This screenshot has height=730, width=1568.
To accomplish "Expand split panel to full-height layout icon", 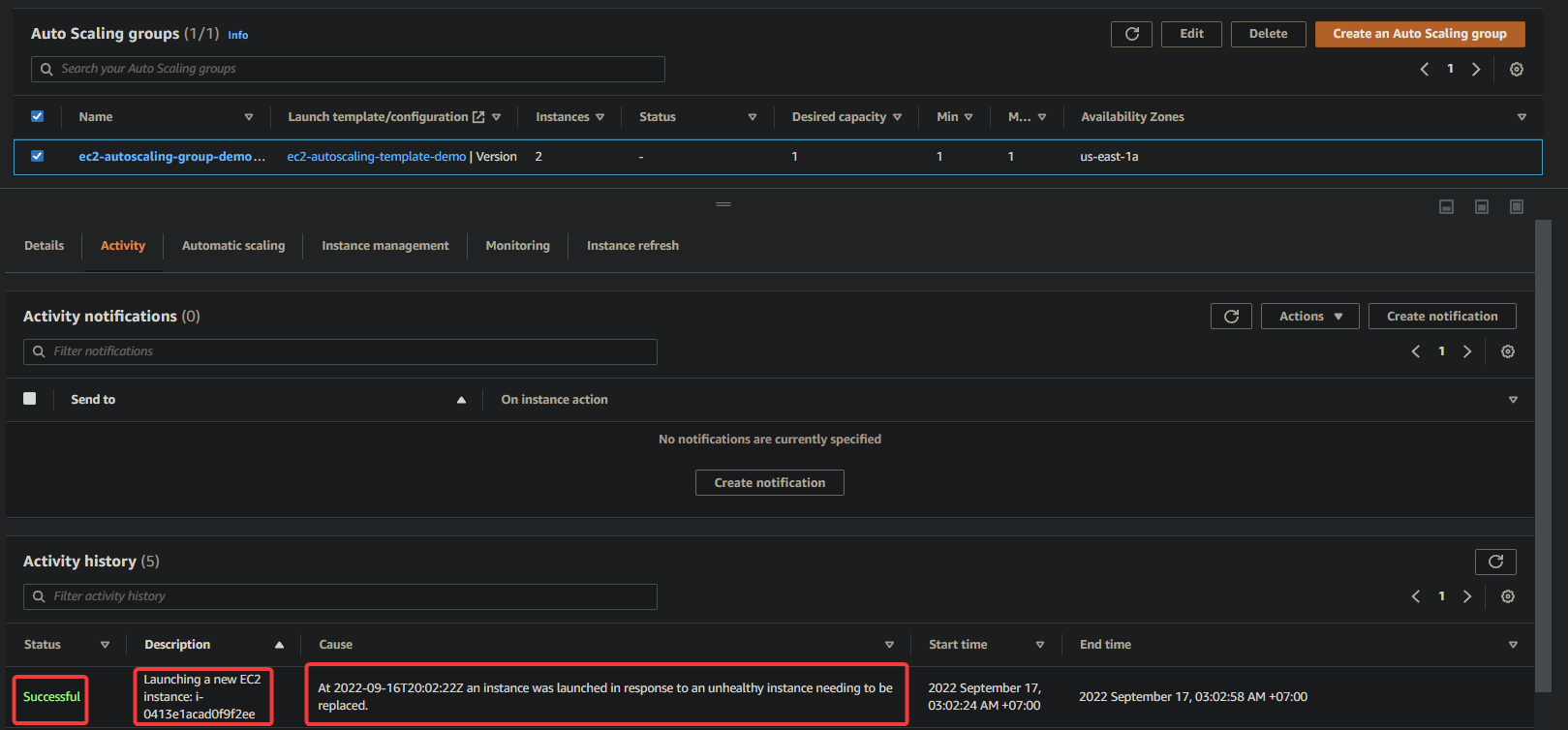I will pos(1517,207).
